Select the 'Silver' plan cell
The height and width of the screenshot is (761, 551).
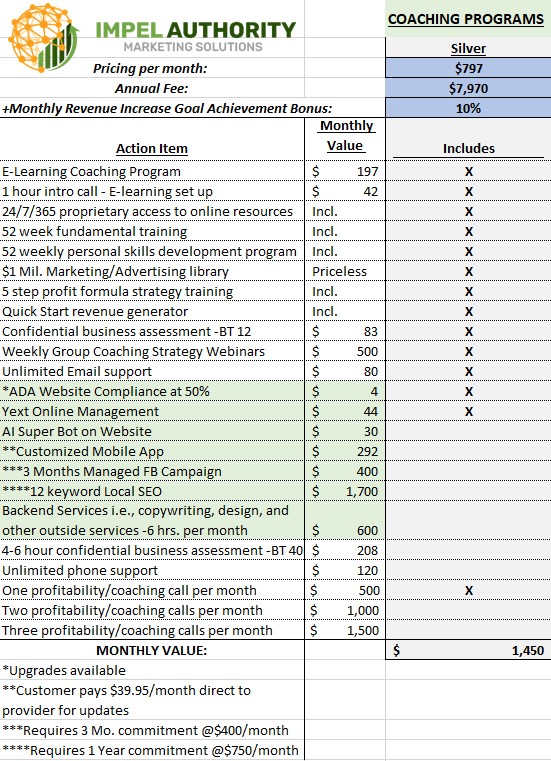[x=468, y=49]
